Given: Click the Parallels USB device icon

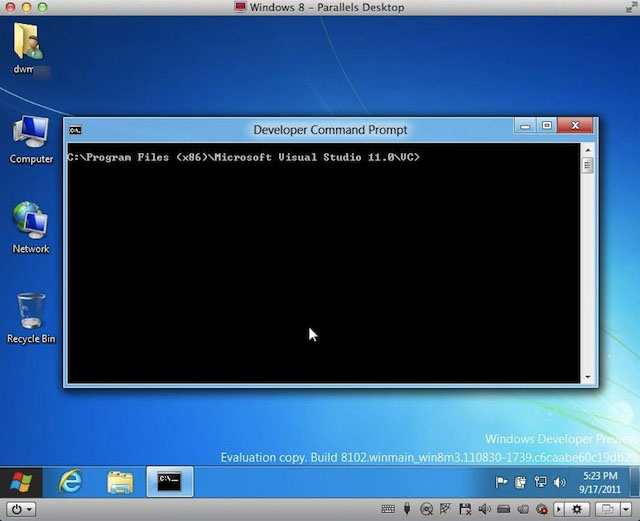Looking at the screenshot, I should [407, 509].
